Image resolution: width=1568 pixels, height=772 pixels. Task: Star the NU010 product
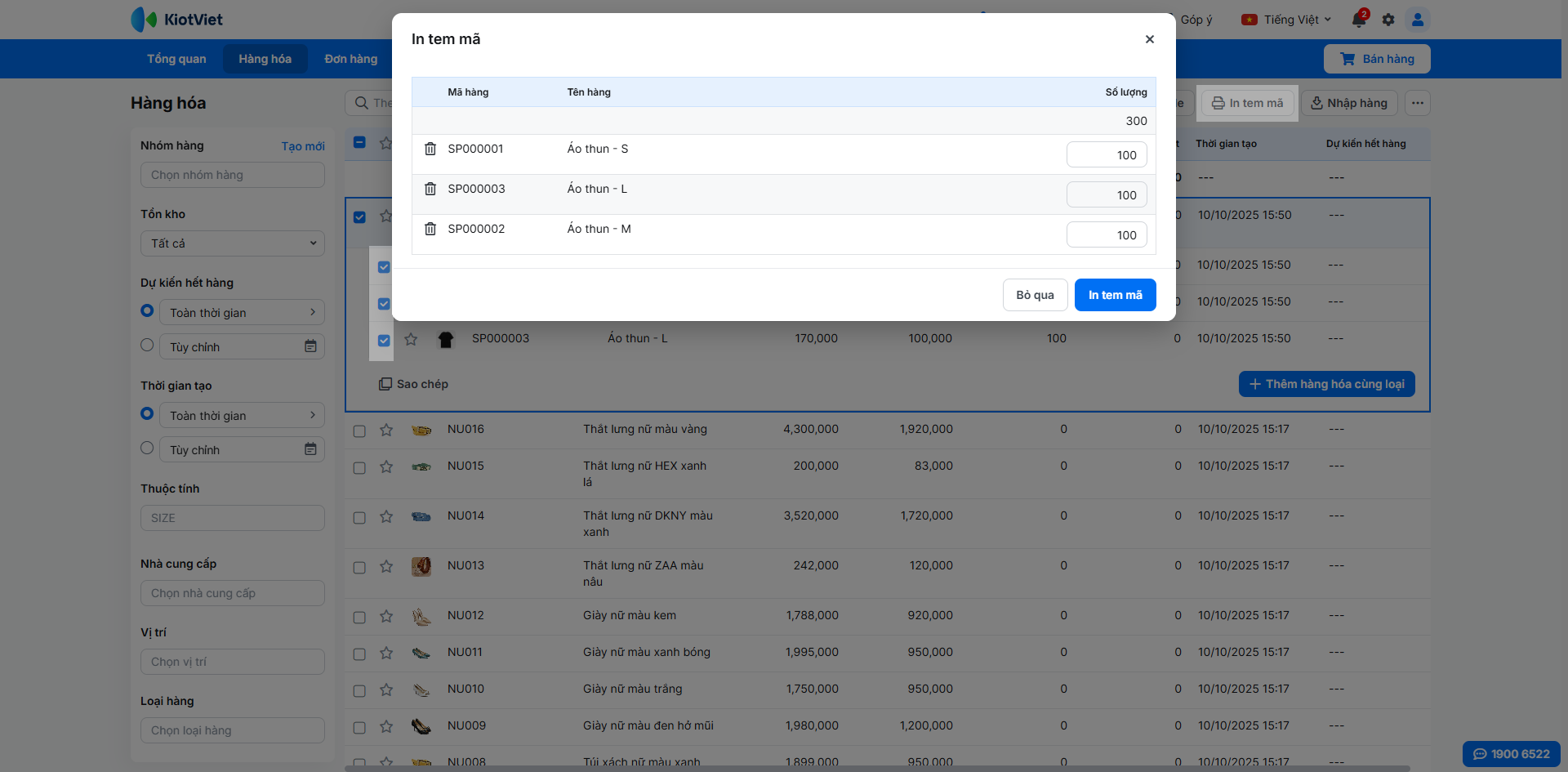point(386,689)
